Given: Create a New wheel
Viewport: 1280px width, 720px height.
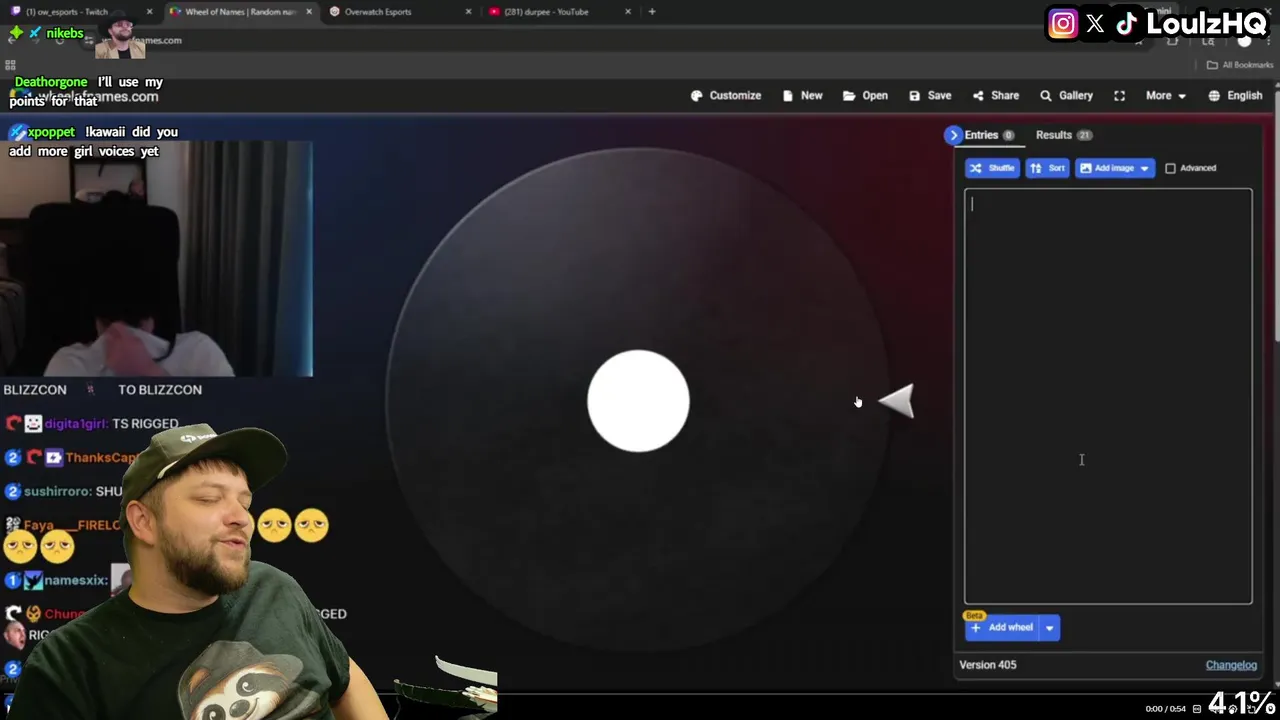Looking at the screenshot, I should click(803, 96).
